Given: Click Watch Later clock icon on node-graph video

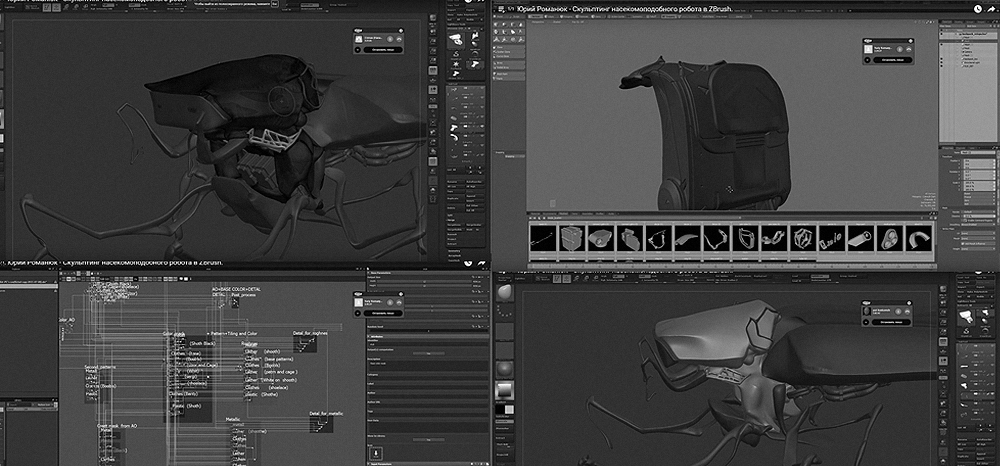Looking at the screenshot, I should (x=469, y=262).
